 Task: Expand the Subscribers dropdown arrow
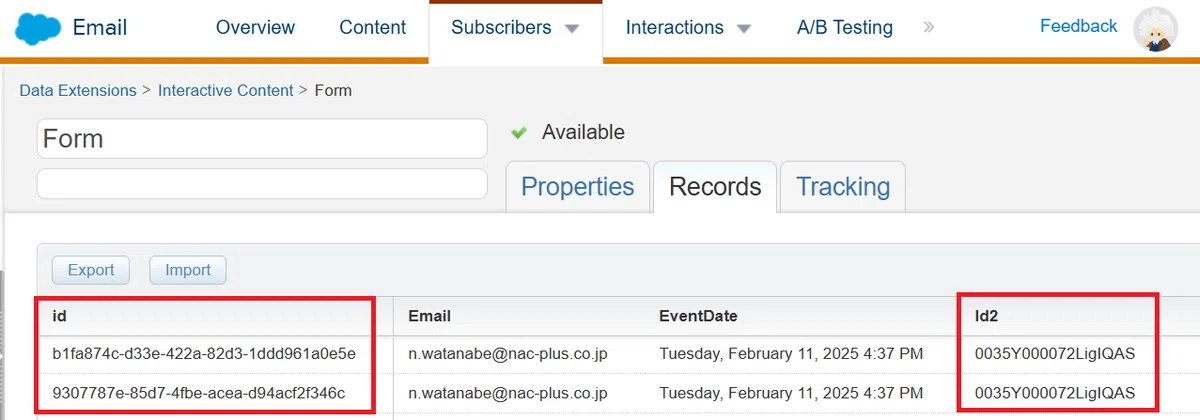(572, 29)
